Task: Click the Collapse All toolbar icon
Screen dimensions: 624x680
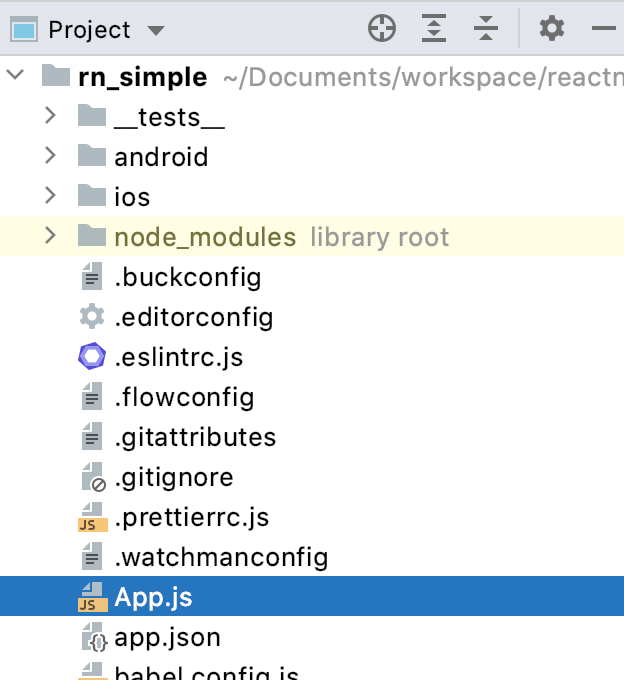Action: point(486,29)
